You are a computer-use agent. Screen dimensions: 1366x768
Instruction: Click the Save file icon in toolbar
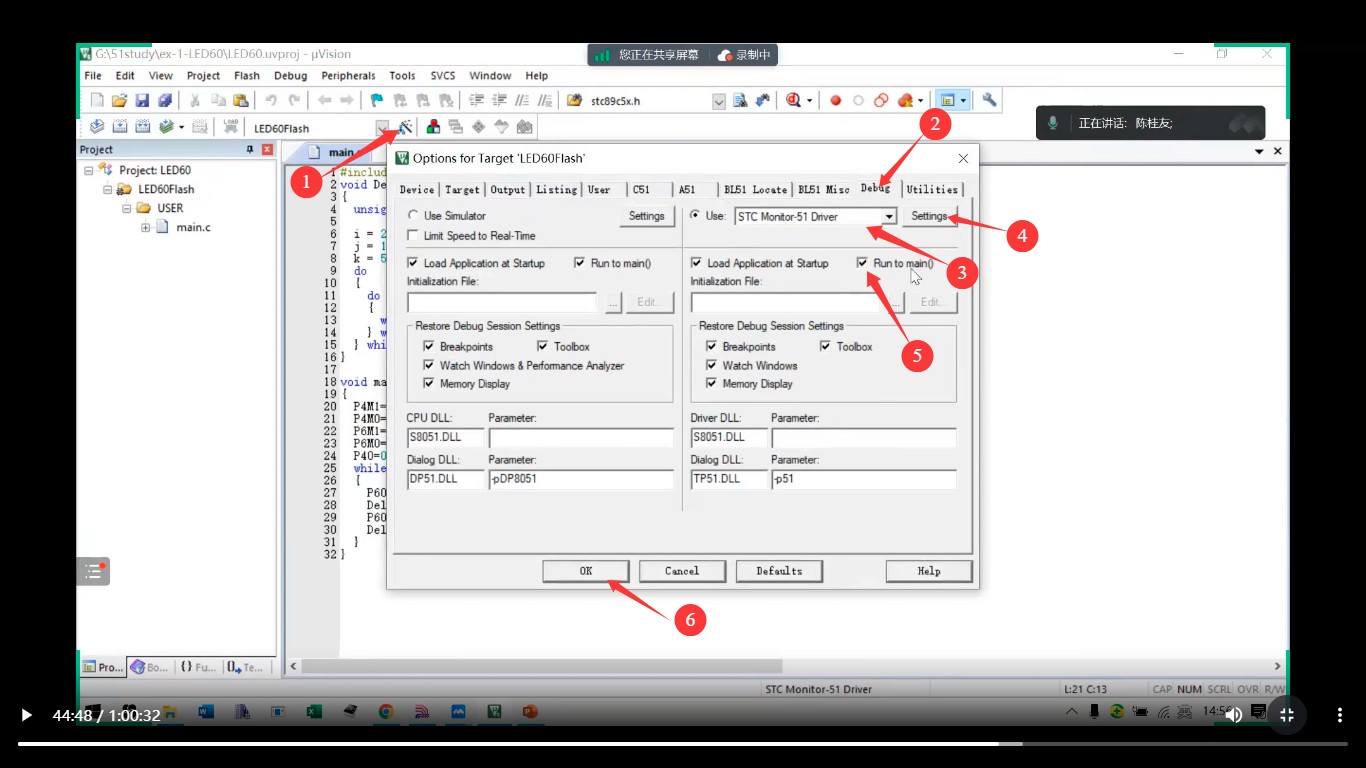(x=142, y=100)
